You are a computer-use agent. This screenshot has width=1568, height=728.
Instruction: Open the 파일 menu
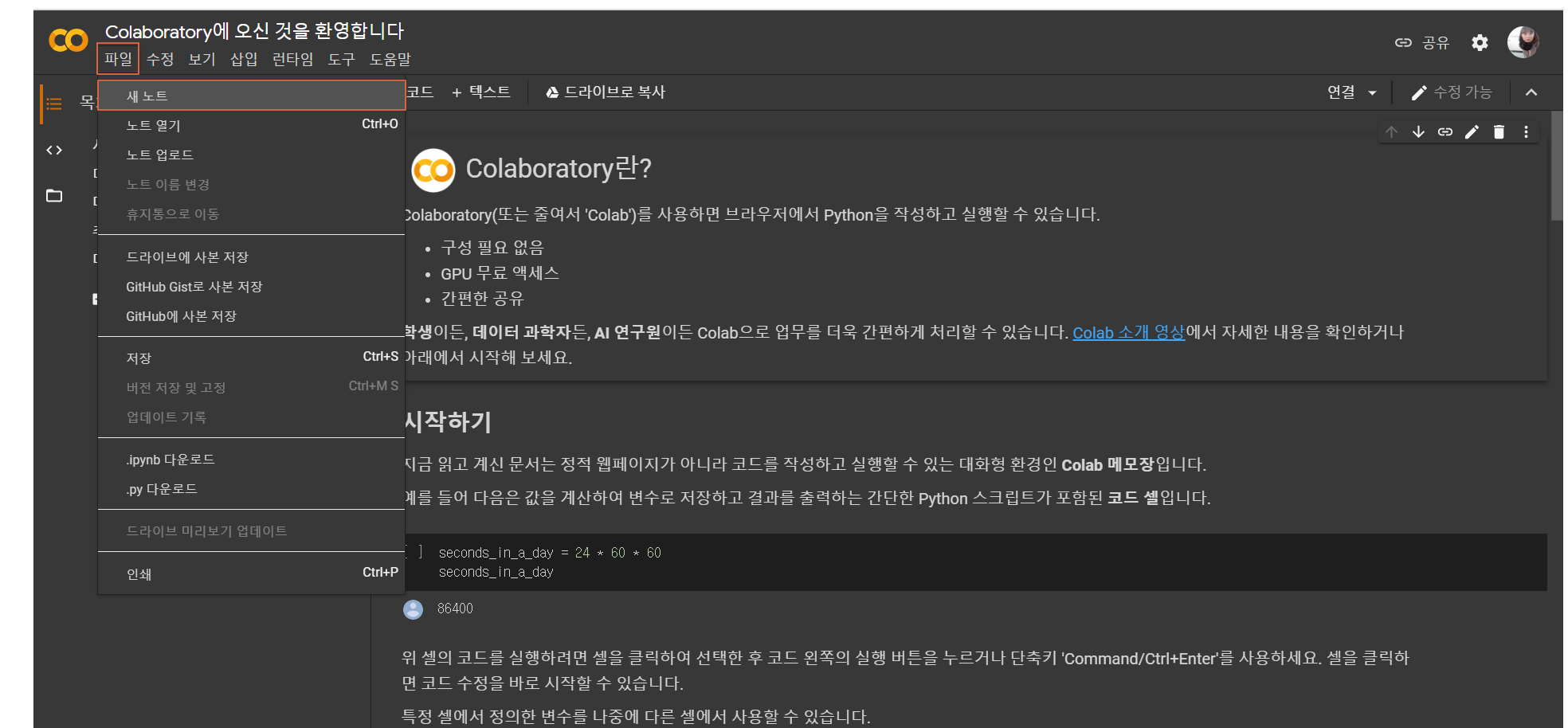point(118,59)
